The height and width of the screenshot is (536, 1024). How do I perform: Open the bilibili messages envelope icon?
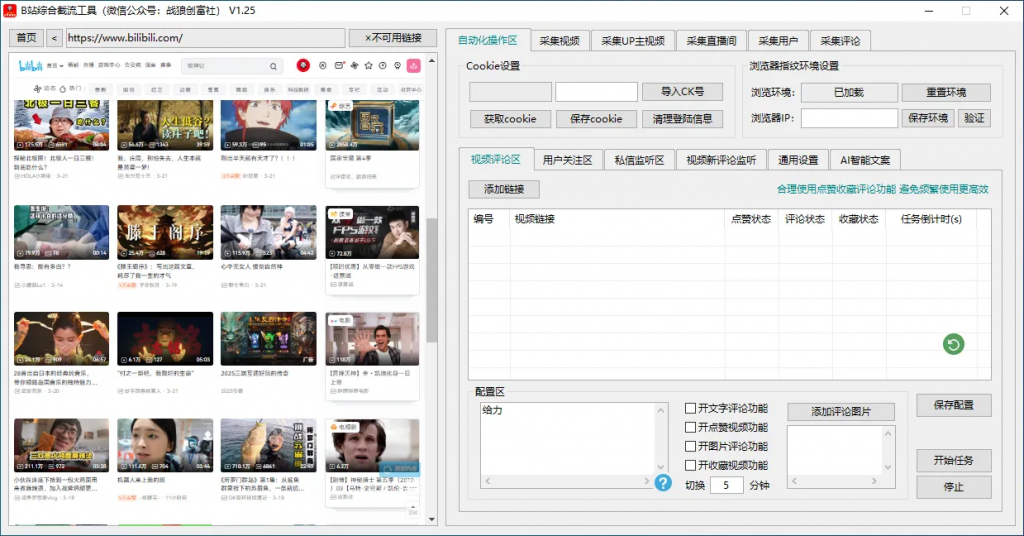(x=339, y=66)
